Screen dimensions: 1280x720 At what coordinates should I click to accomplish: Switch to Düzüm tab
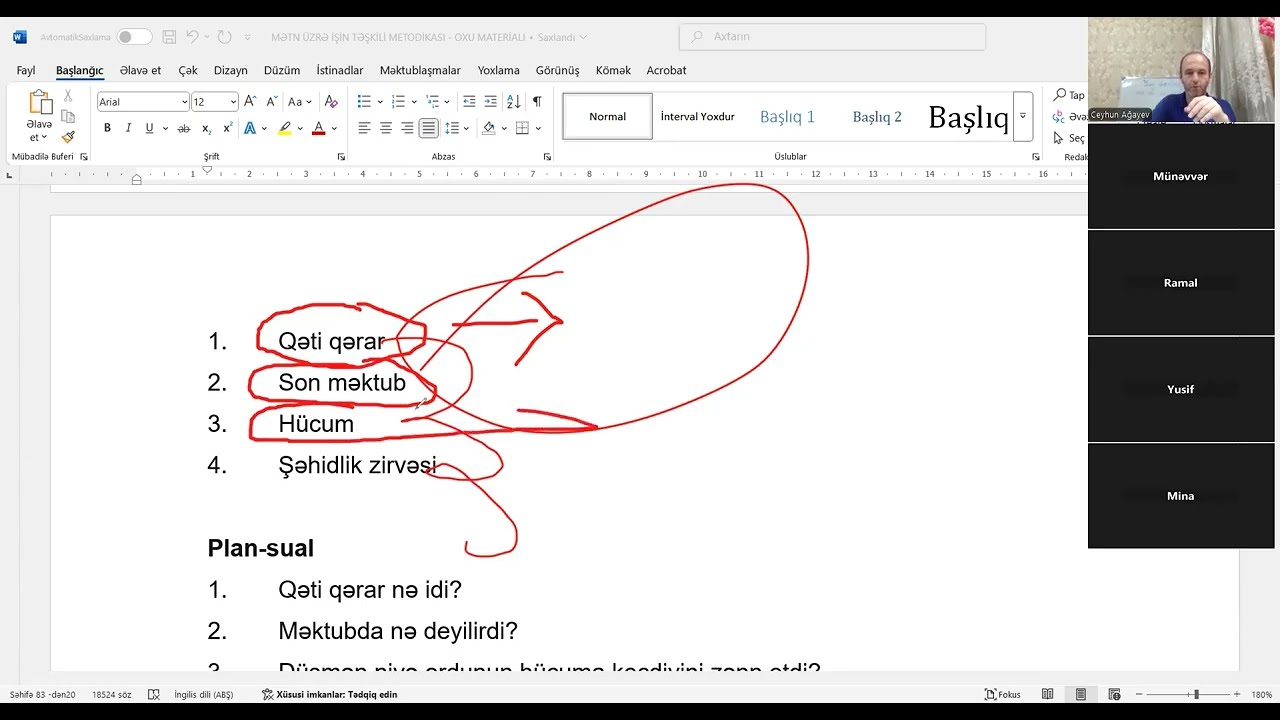point(282,70)
